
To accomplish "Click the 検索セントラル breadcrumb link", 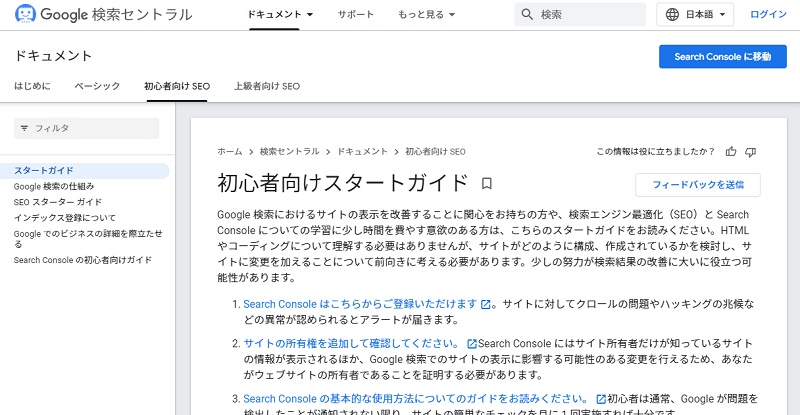I will coord(289,152).
